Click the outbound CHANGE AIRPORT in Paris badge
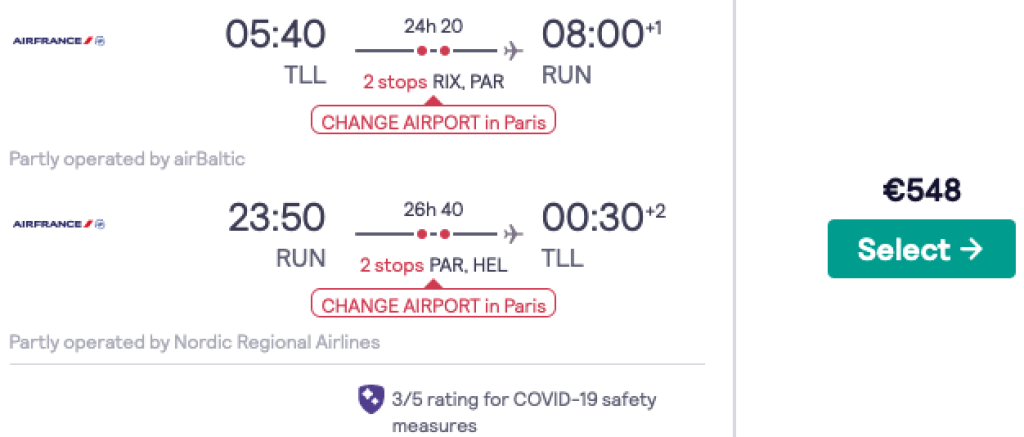This screenshot has width=1024, height=437. click(433, 121)
